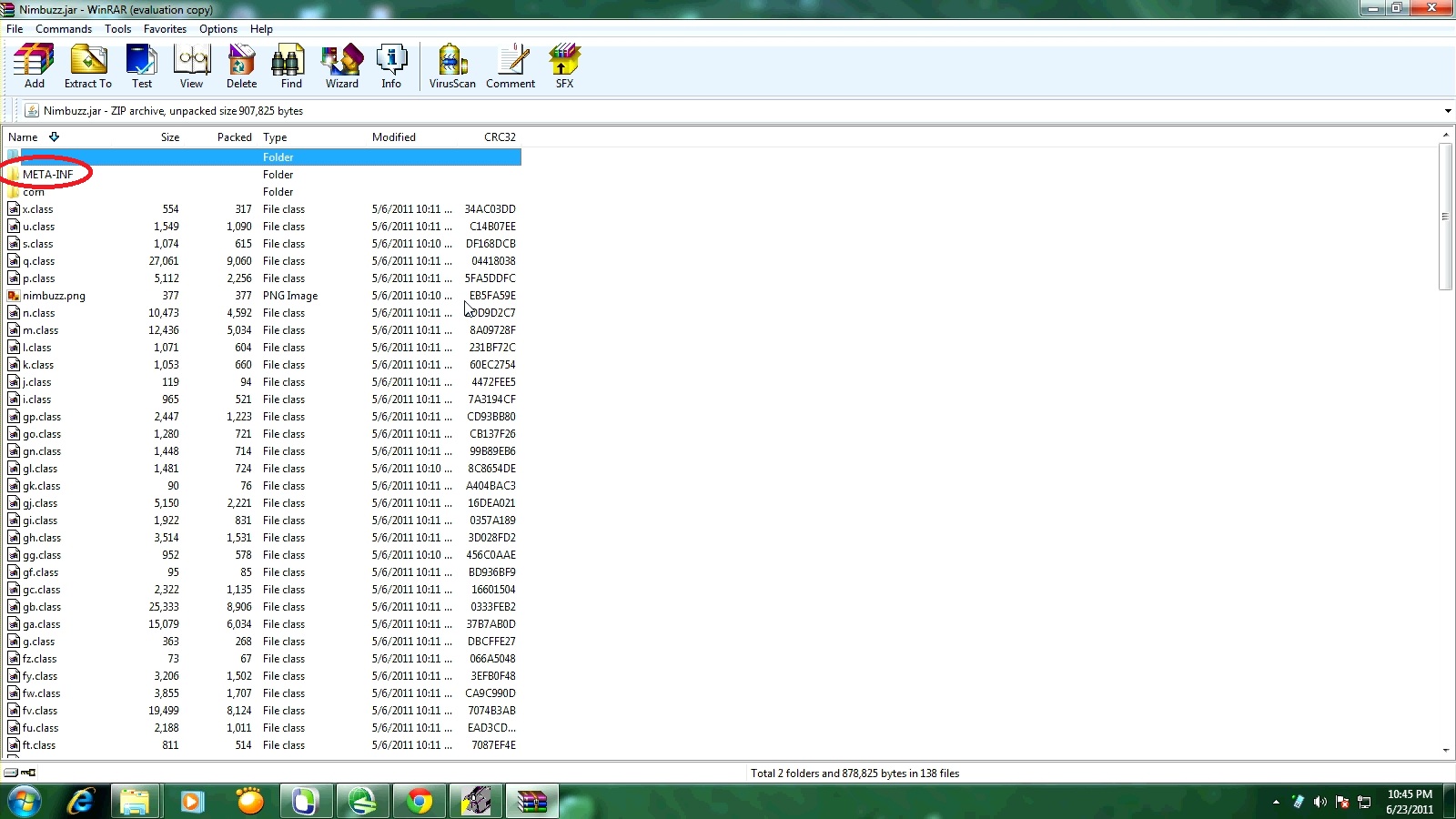Open Google Chrome from taskbar

pos(420,802)
